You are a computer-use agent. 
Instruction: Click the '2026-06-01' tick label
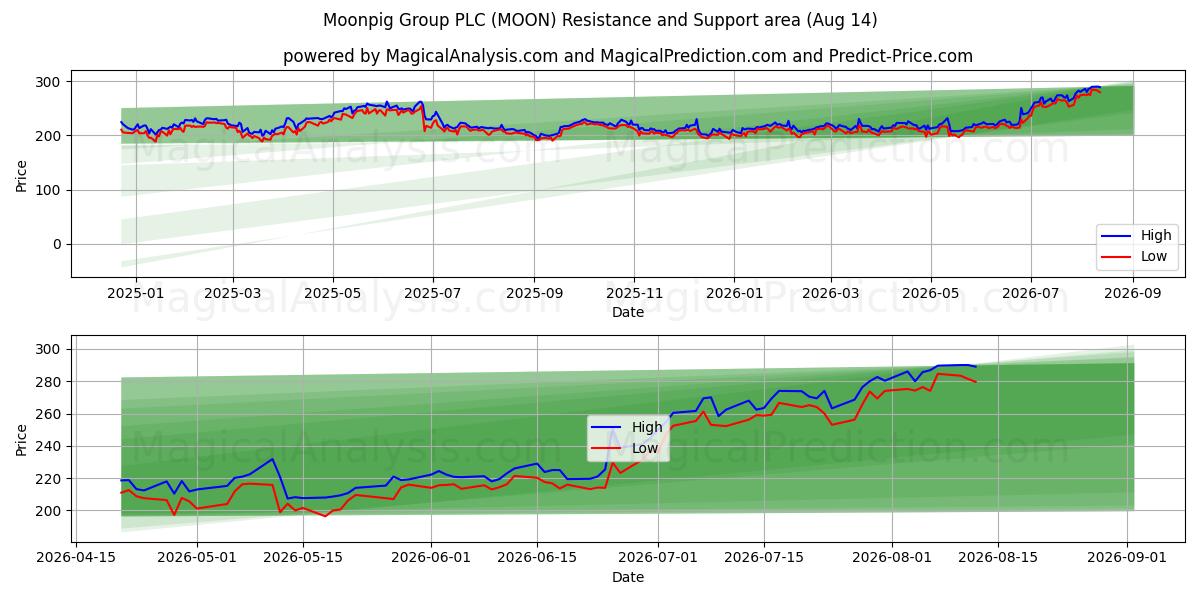[x=431, y=558]
